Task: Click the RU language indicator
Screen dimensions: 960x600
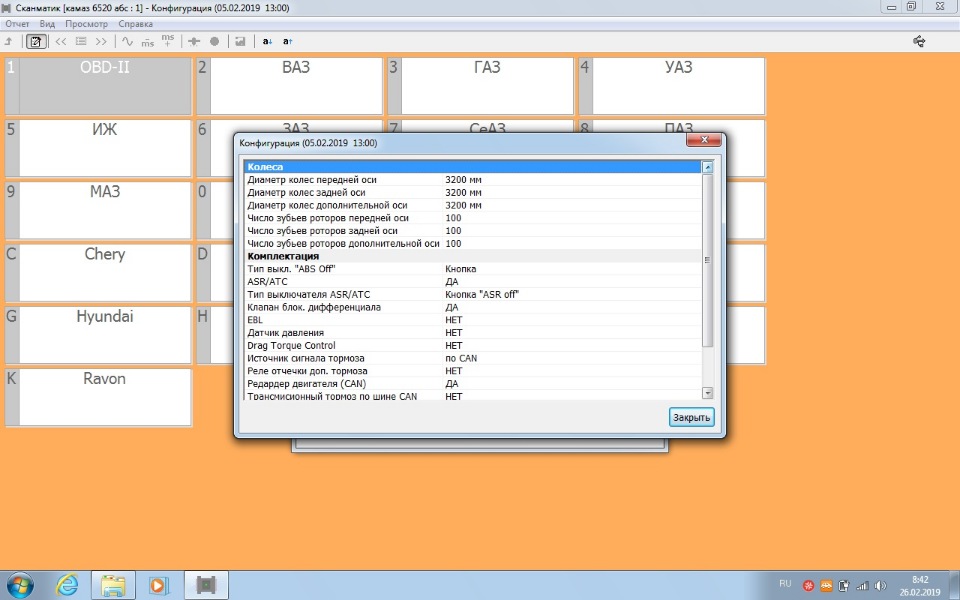Action: (785, 583)
